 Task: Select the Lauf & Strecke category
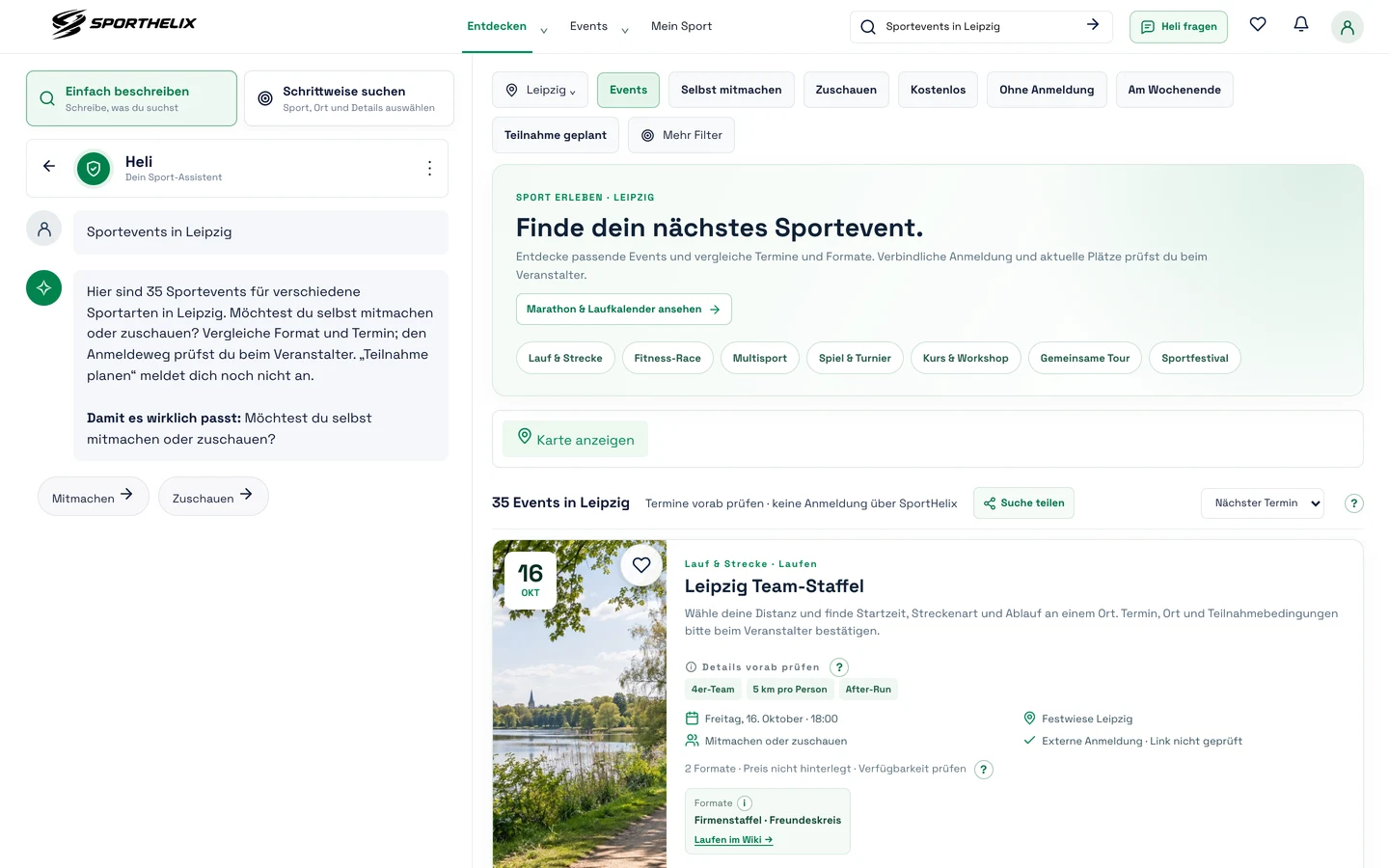tap(565, 358)
